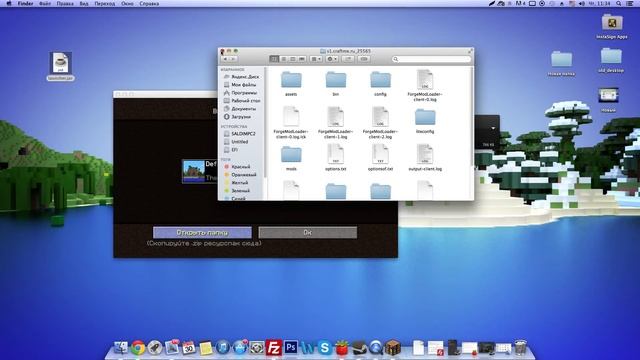Viewport: 640px width, 360px height.
Task: Open the old_desktop folder on desktop
Action: click(x=611, y=60)
